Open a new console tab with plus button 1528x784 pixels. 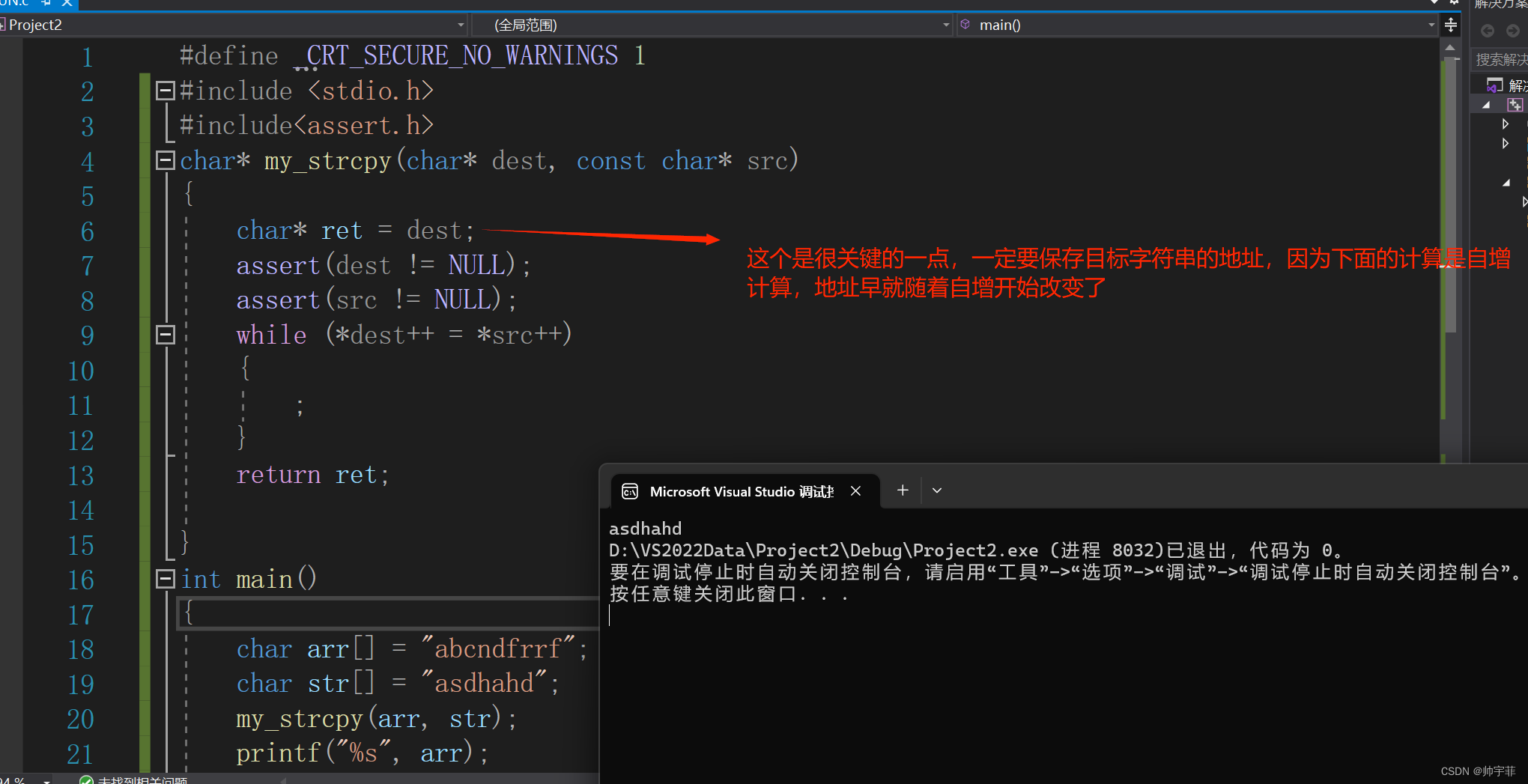pyautogui.click(x=903, y=490)
